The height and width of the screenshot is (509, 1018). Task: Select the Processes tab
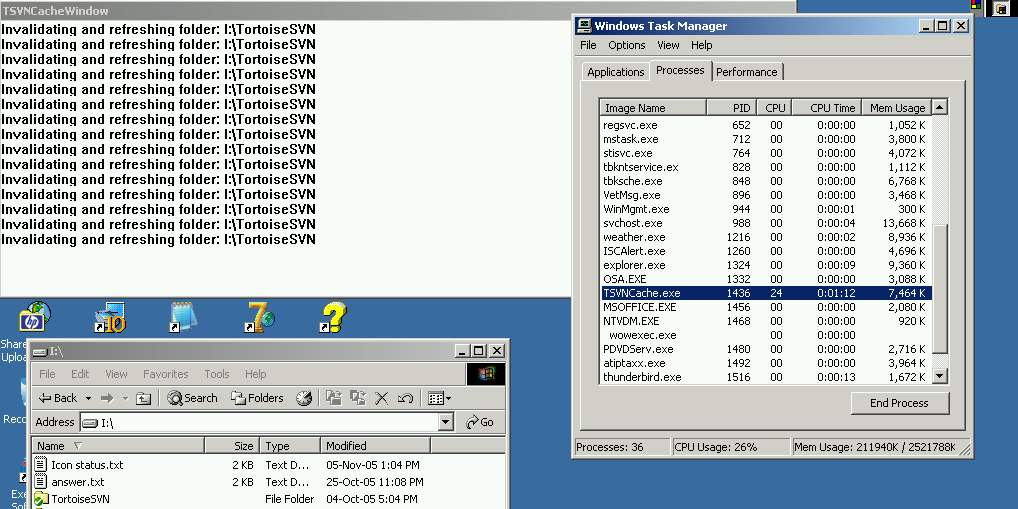(680, 70)
